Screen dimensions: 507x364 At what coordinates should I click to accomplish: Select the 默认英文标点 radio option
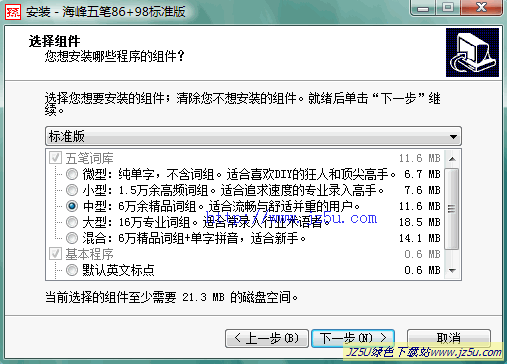[x=72, y=270]
